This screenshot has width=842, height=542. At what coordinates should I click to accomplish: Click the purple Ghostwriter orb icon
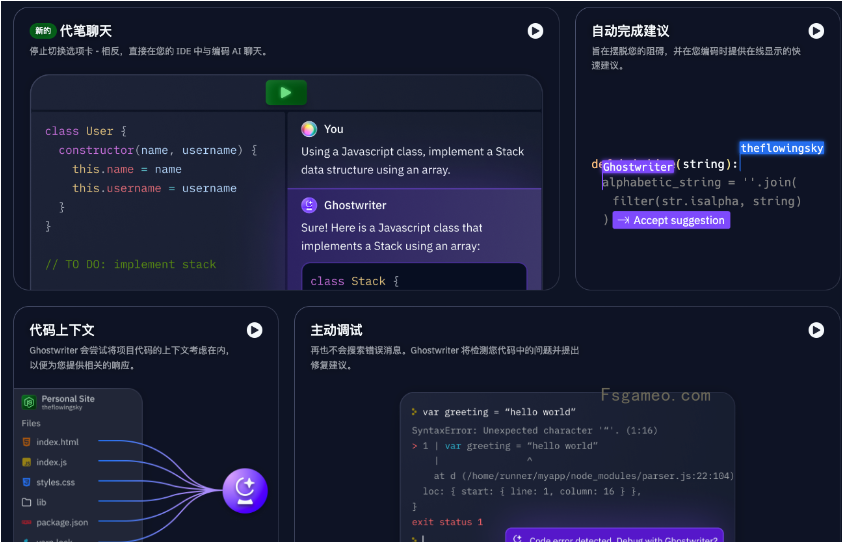245,490
